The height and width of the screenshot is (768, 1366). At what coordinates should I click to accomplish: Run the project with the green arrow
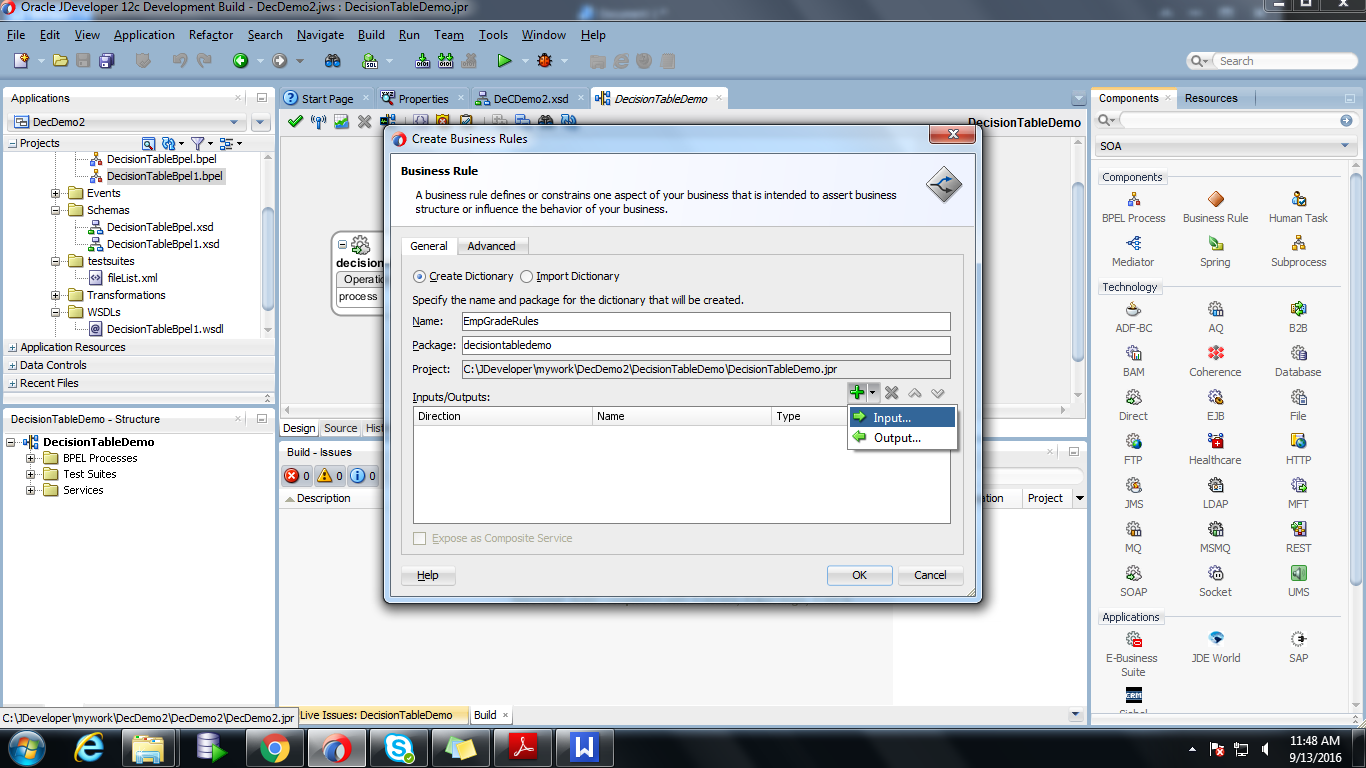[505, 60]
